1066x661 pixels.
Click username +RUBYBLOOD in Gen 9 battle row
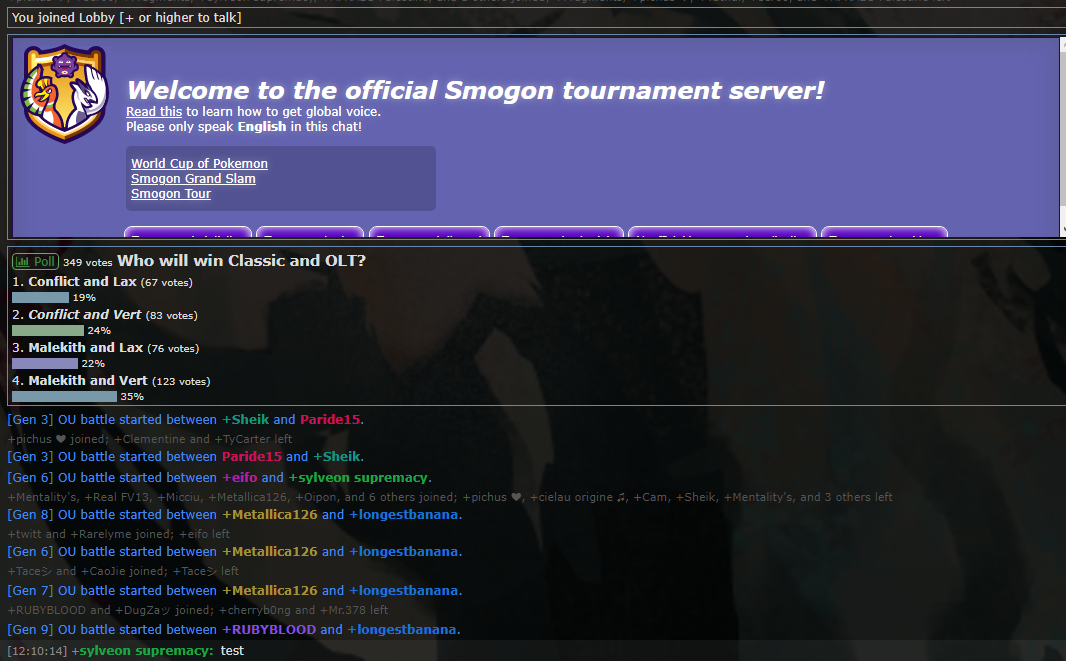tap(269, 630)
